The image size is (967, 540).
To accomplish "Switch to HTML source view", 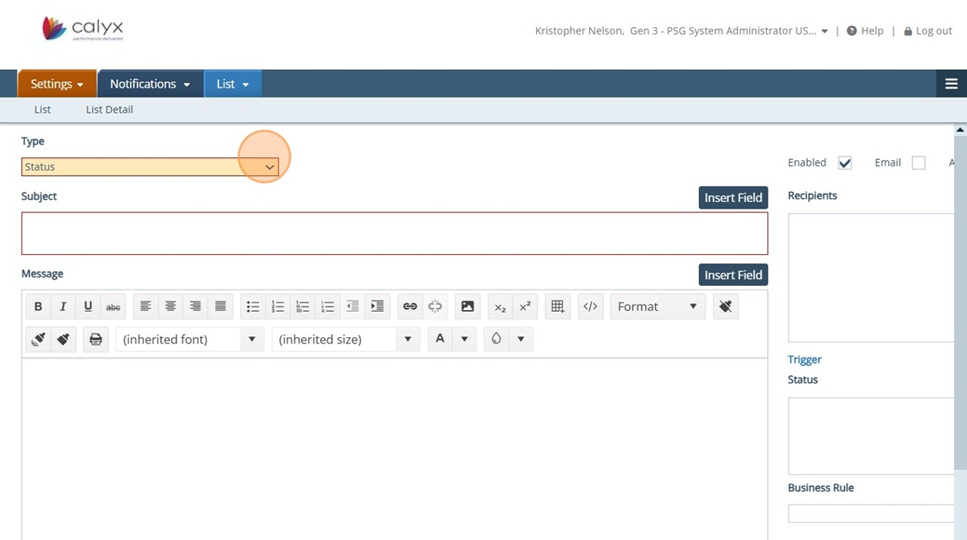I will (590, 307).
